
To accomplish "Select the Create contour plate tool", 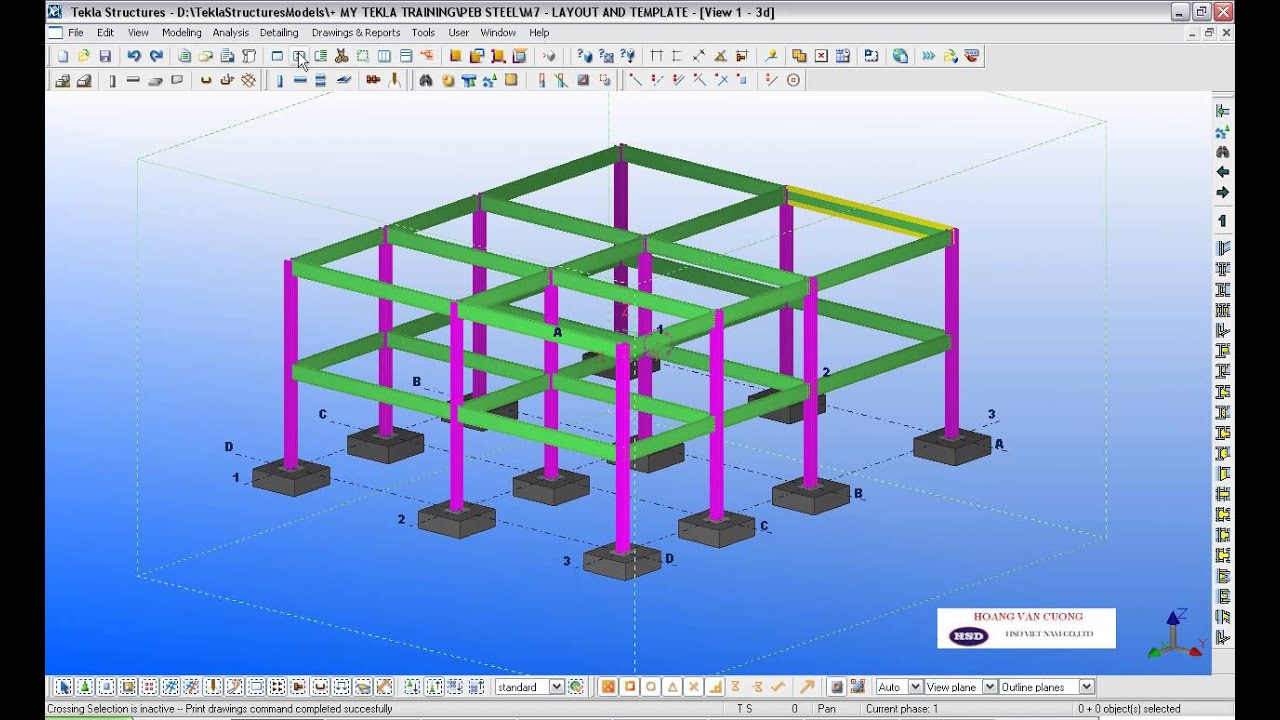I will tap(344, 80).
